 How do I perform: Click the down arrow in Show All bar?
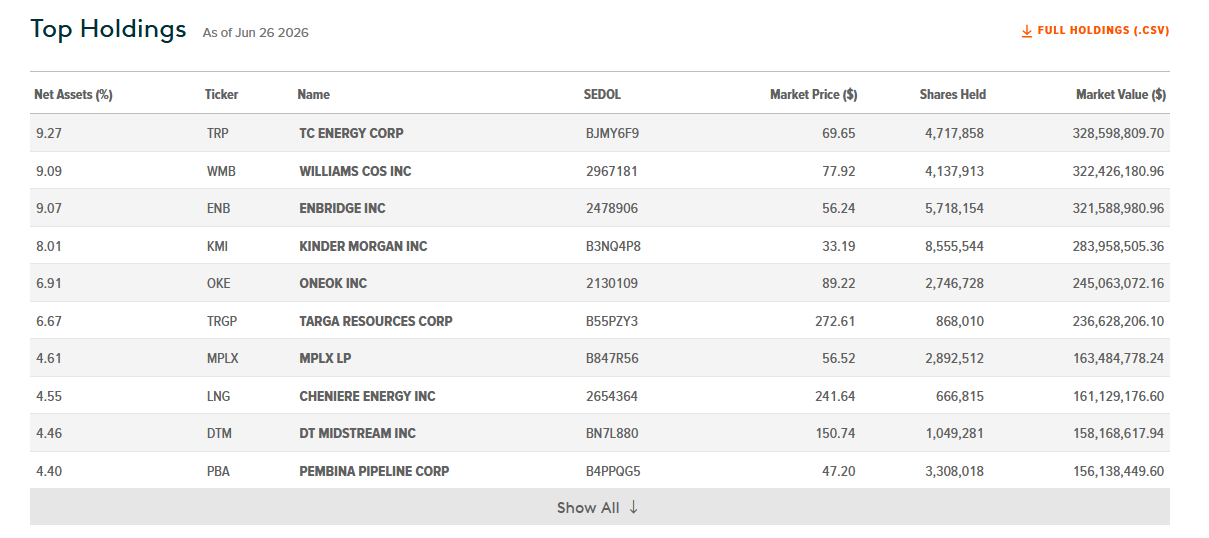click(x=633, y=507)
